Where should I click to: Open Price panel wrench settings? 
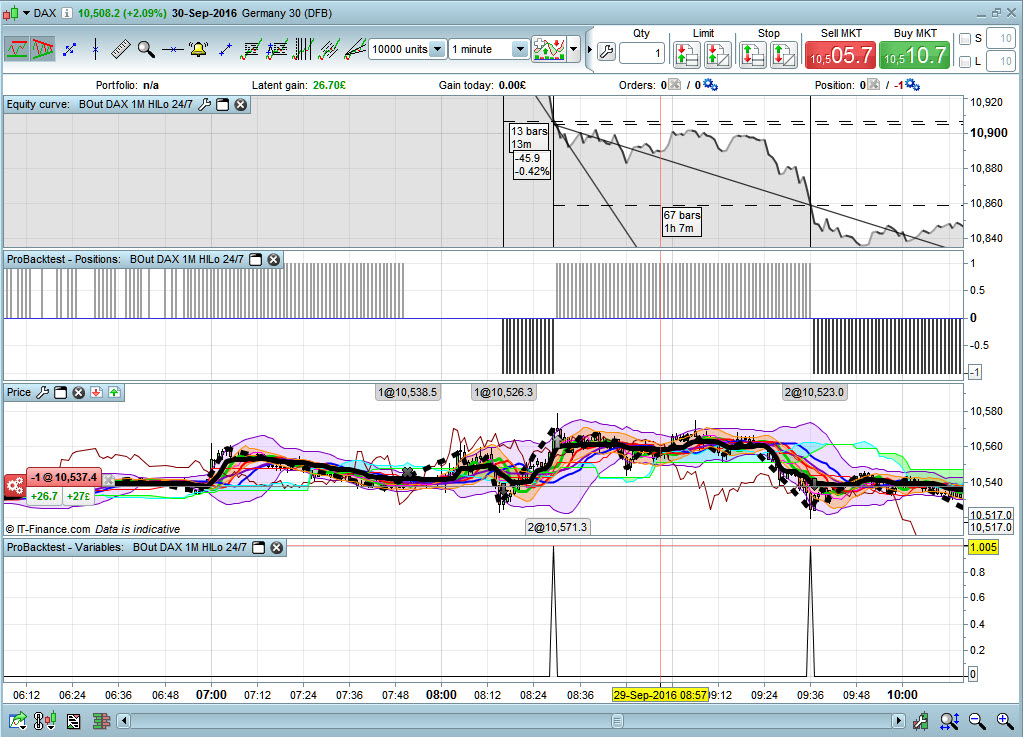tap(42, 393)
